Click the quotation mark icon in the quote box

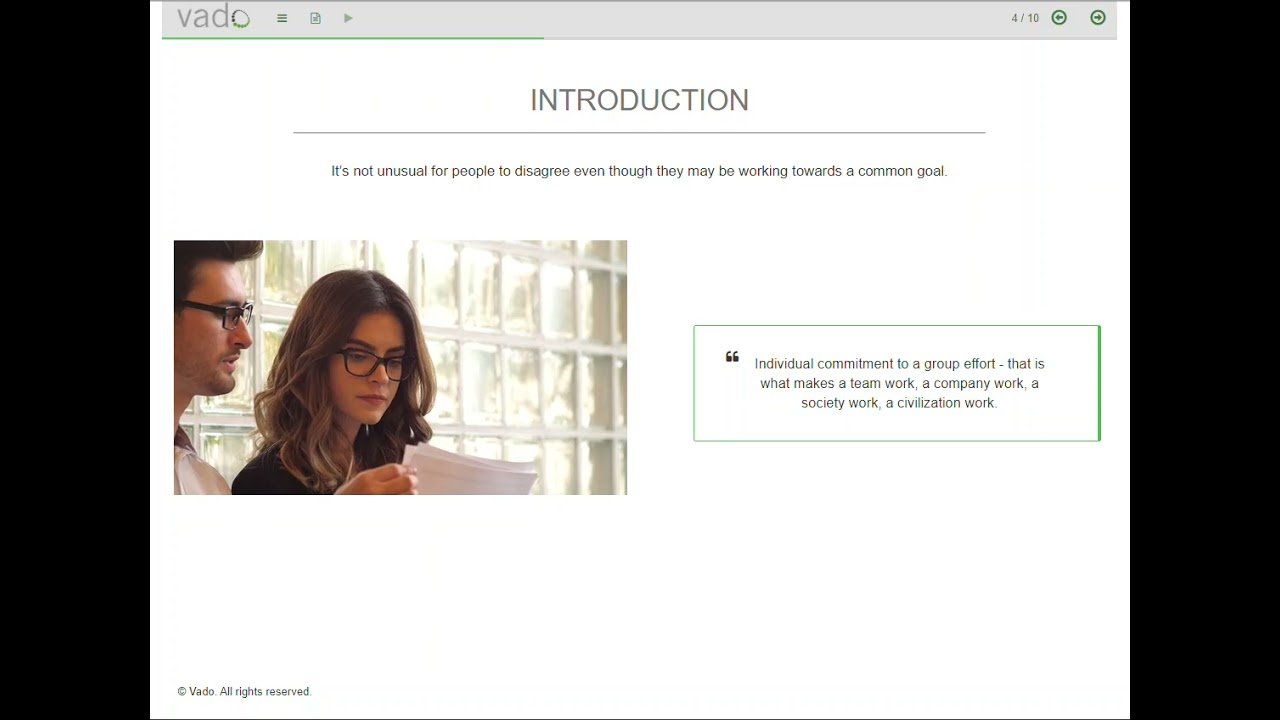732,357
